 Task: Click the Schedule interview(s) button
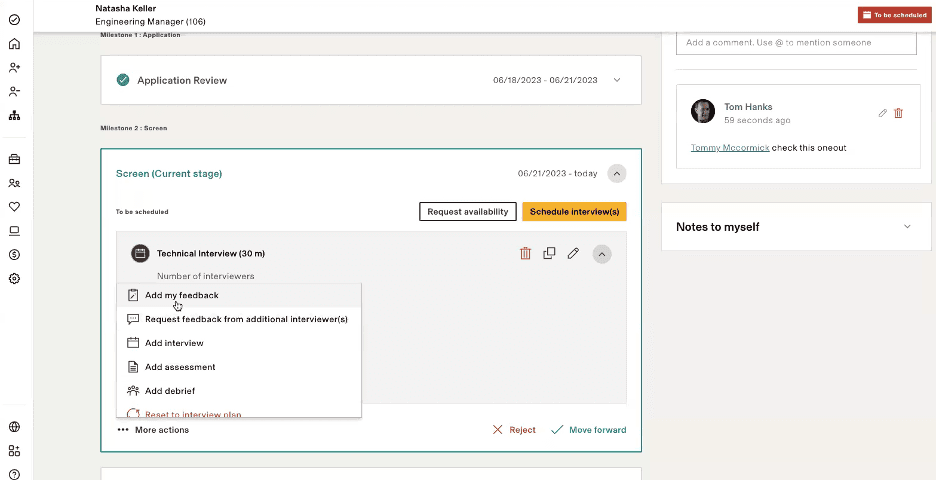[574, 212]
